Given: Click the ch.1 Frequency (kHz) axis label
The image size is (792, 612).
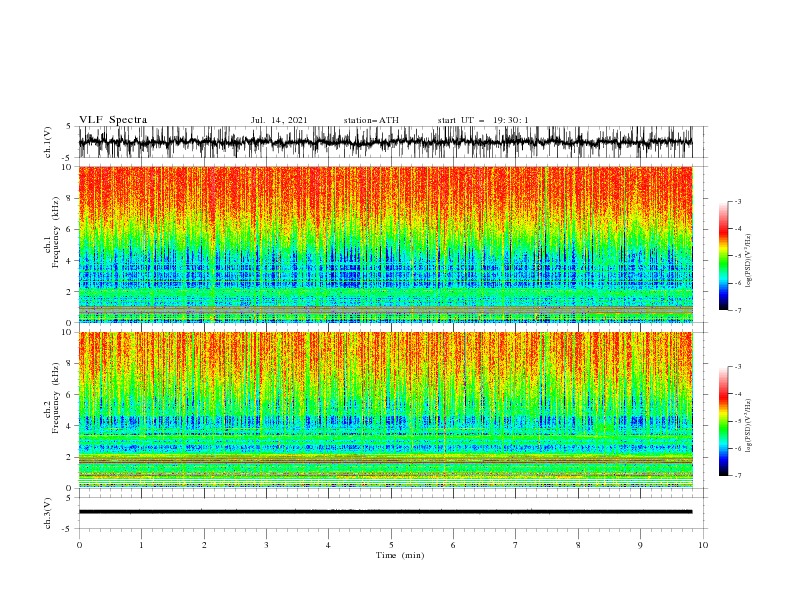Looking at the screenshot, I should [52, 243].
